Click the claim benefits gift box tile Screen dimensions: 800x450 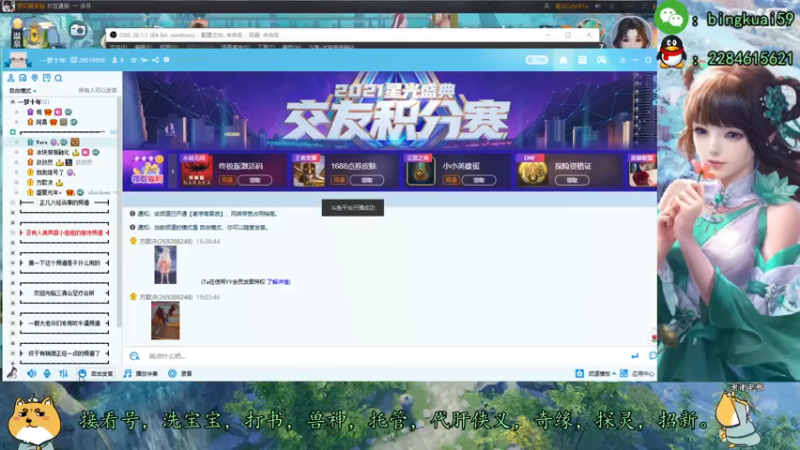click(x=147, y=170)
